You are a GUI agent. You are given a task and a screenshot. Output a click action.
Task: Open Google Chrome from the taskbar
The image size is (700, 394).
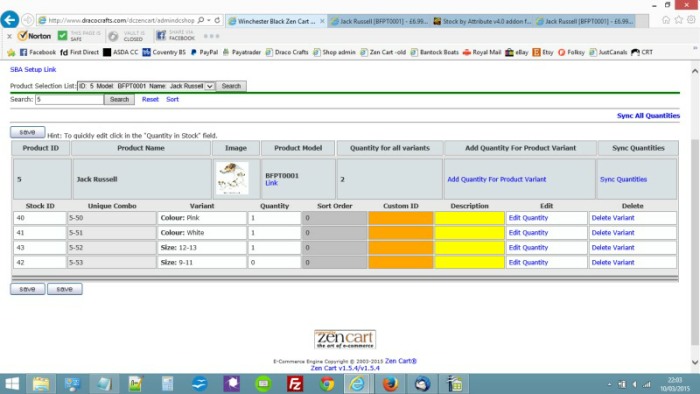(327, 384)
